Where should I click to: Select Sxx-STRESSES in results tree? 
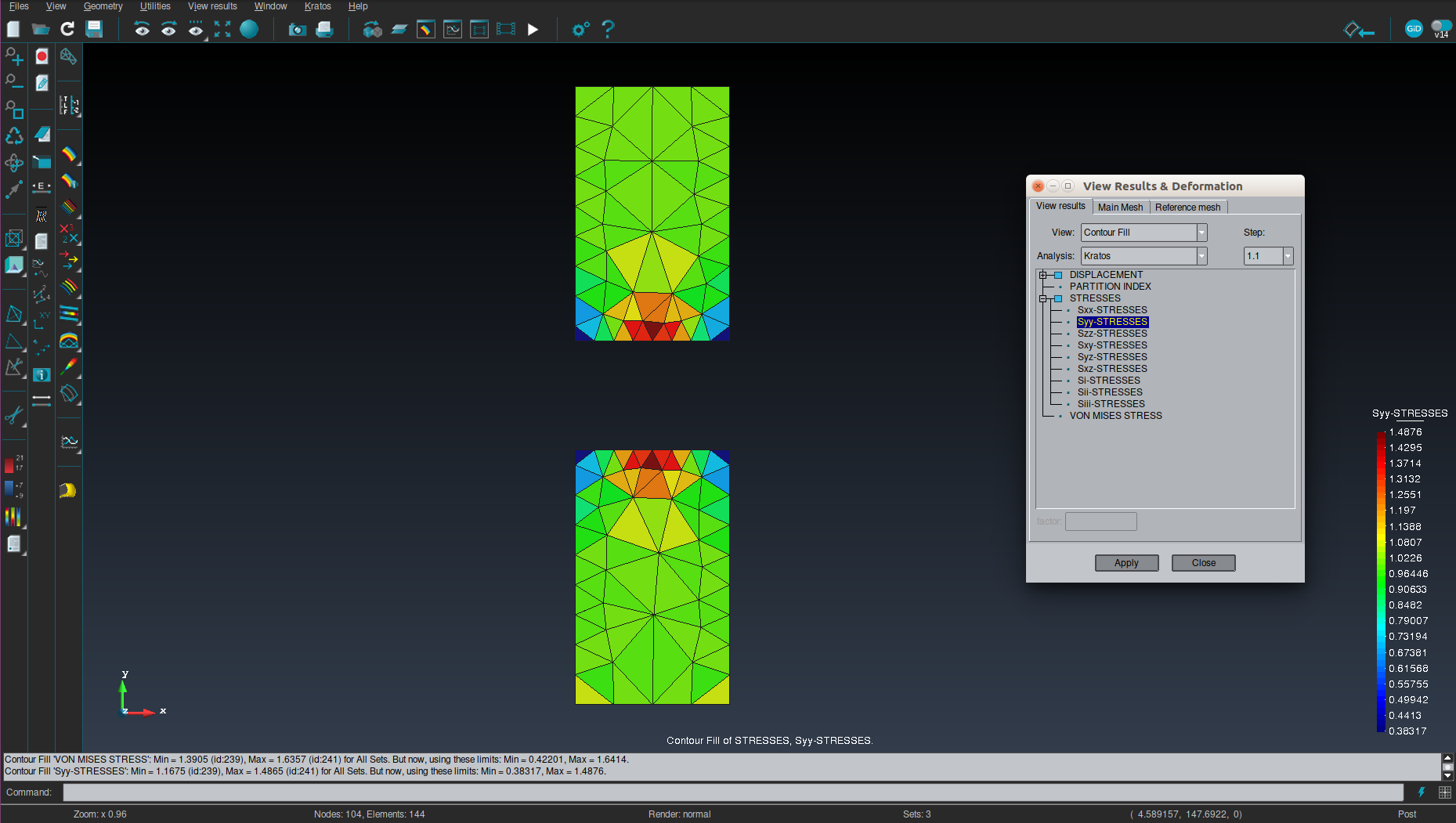1112,310
